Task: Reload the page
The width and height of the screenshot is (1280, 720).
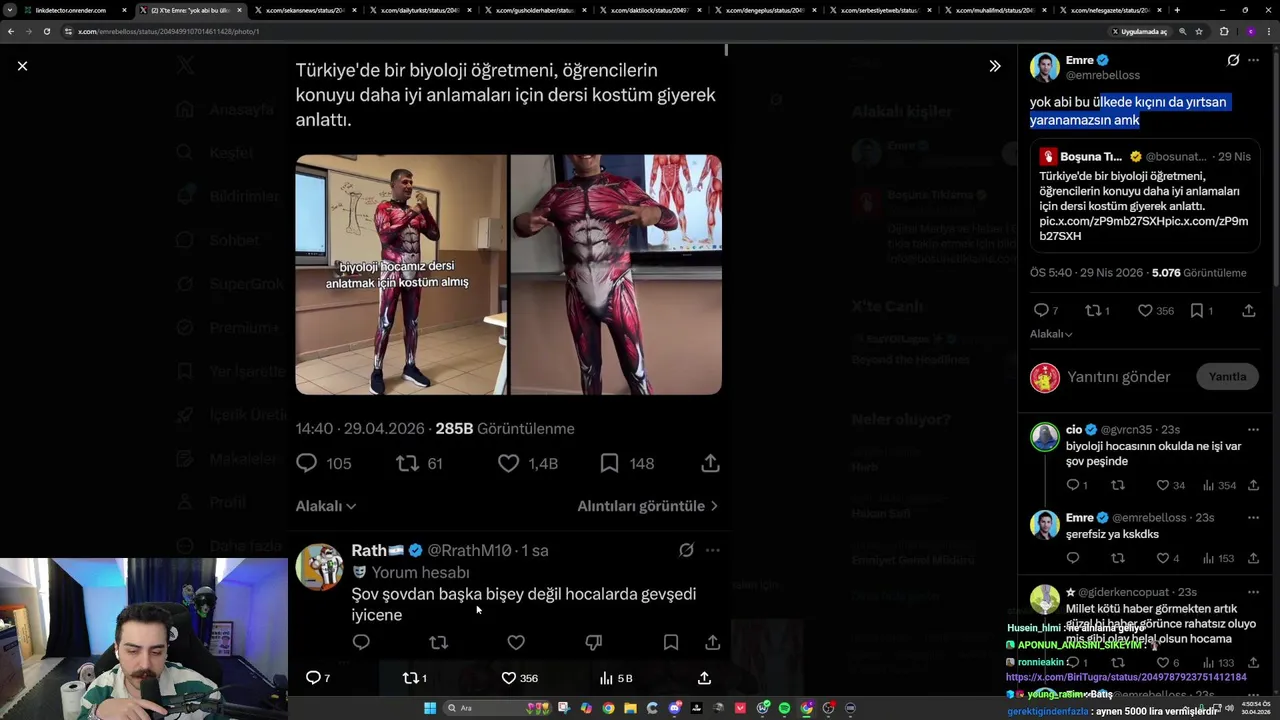Action: pos(46,31)
